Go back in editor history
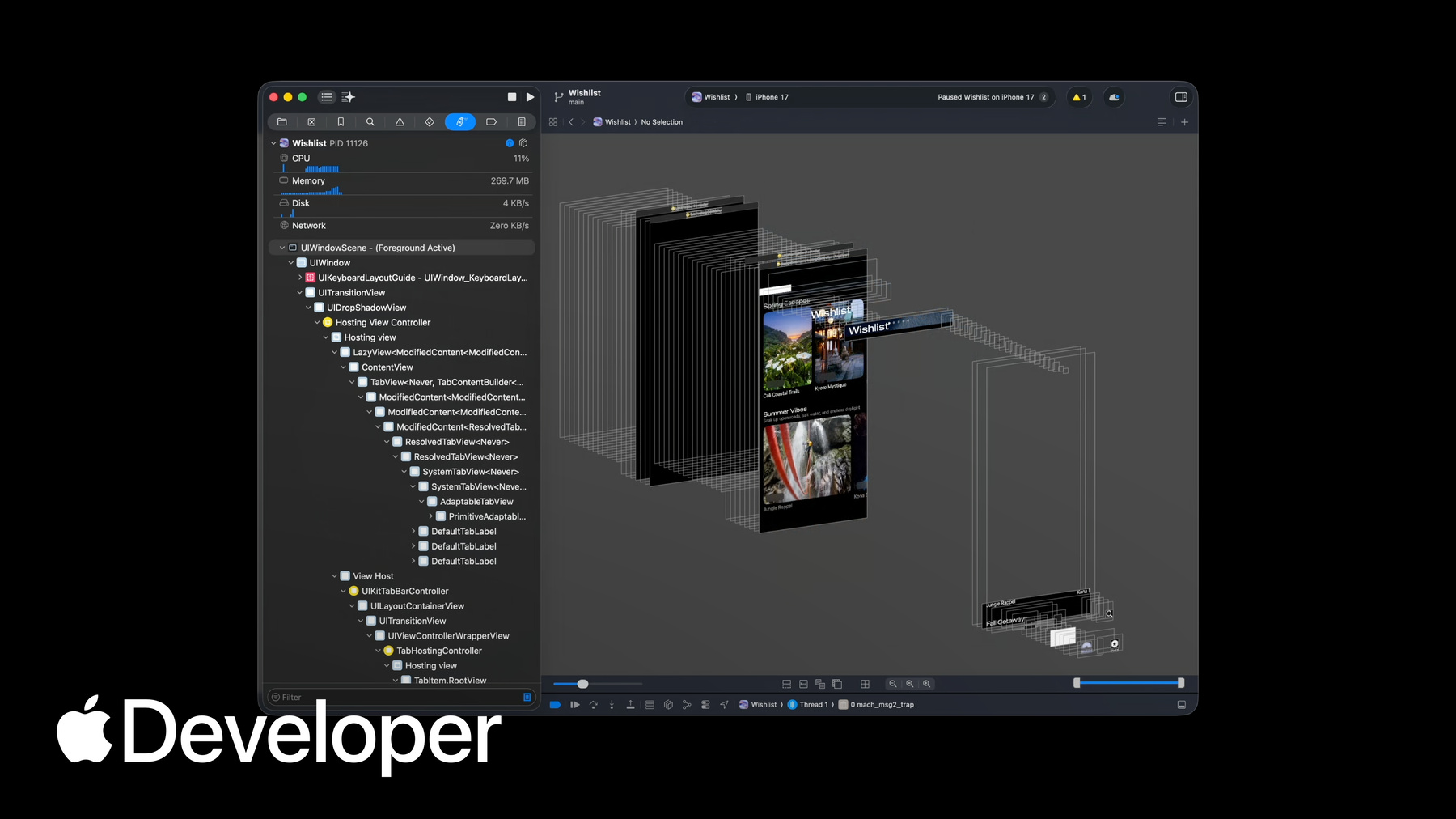Screen dimensions: 1456x819 (571, 122)
